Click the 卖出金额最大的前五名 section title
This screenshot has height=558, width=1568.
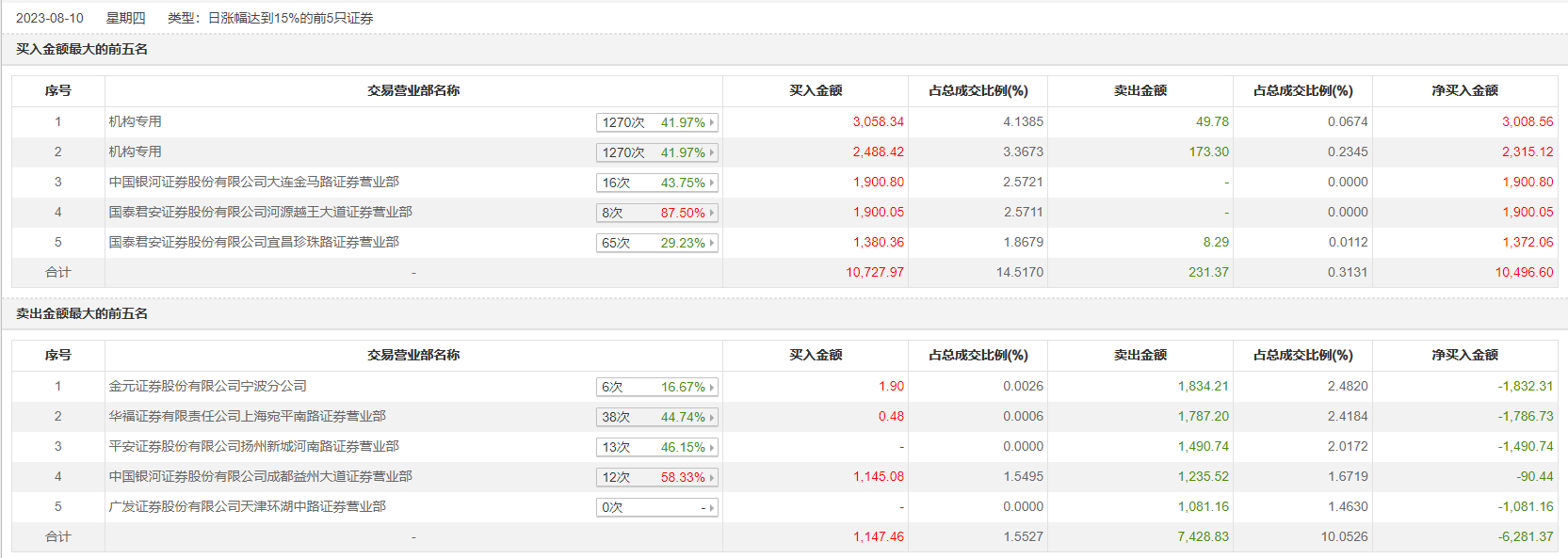[82, 313]
